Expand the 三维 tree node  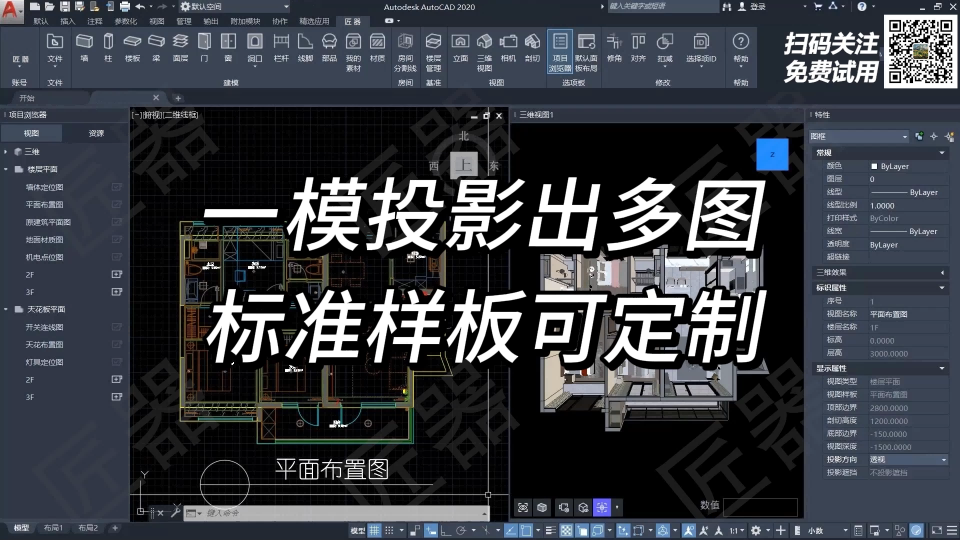[x=6, y=152]
